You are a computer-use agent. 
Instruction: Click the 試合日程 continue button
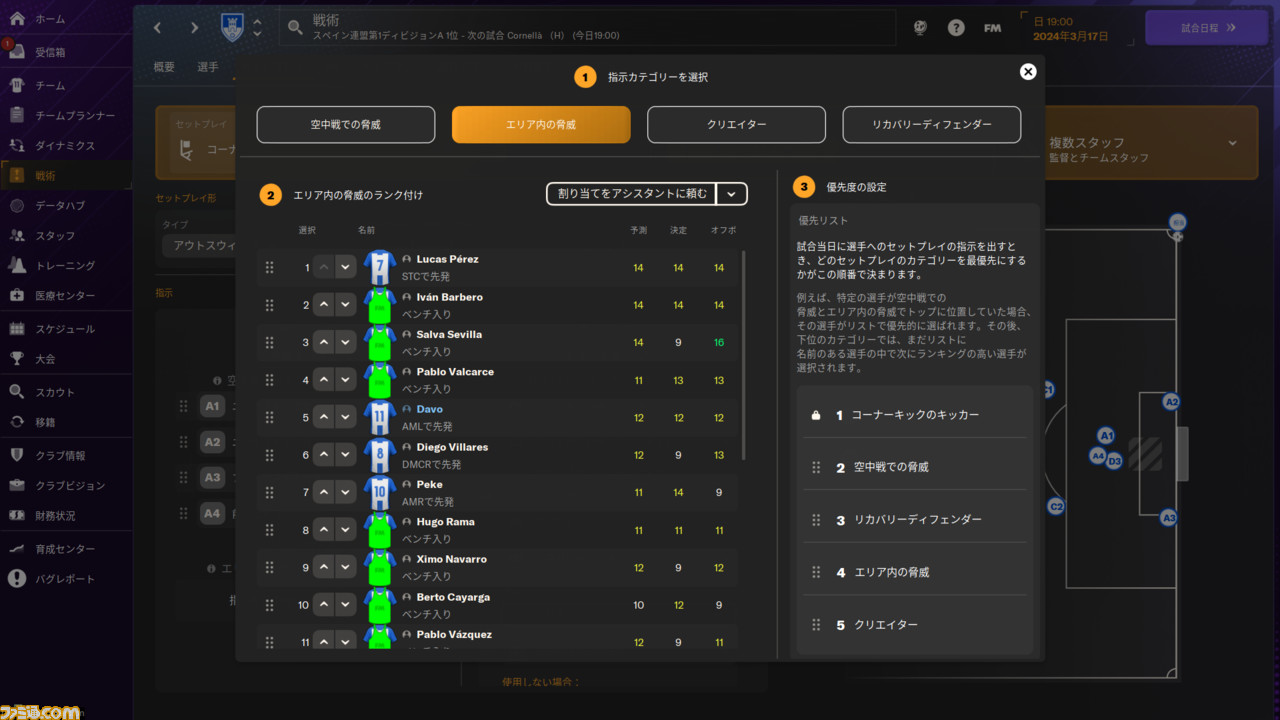tap(1206, 28)
